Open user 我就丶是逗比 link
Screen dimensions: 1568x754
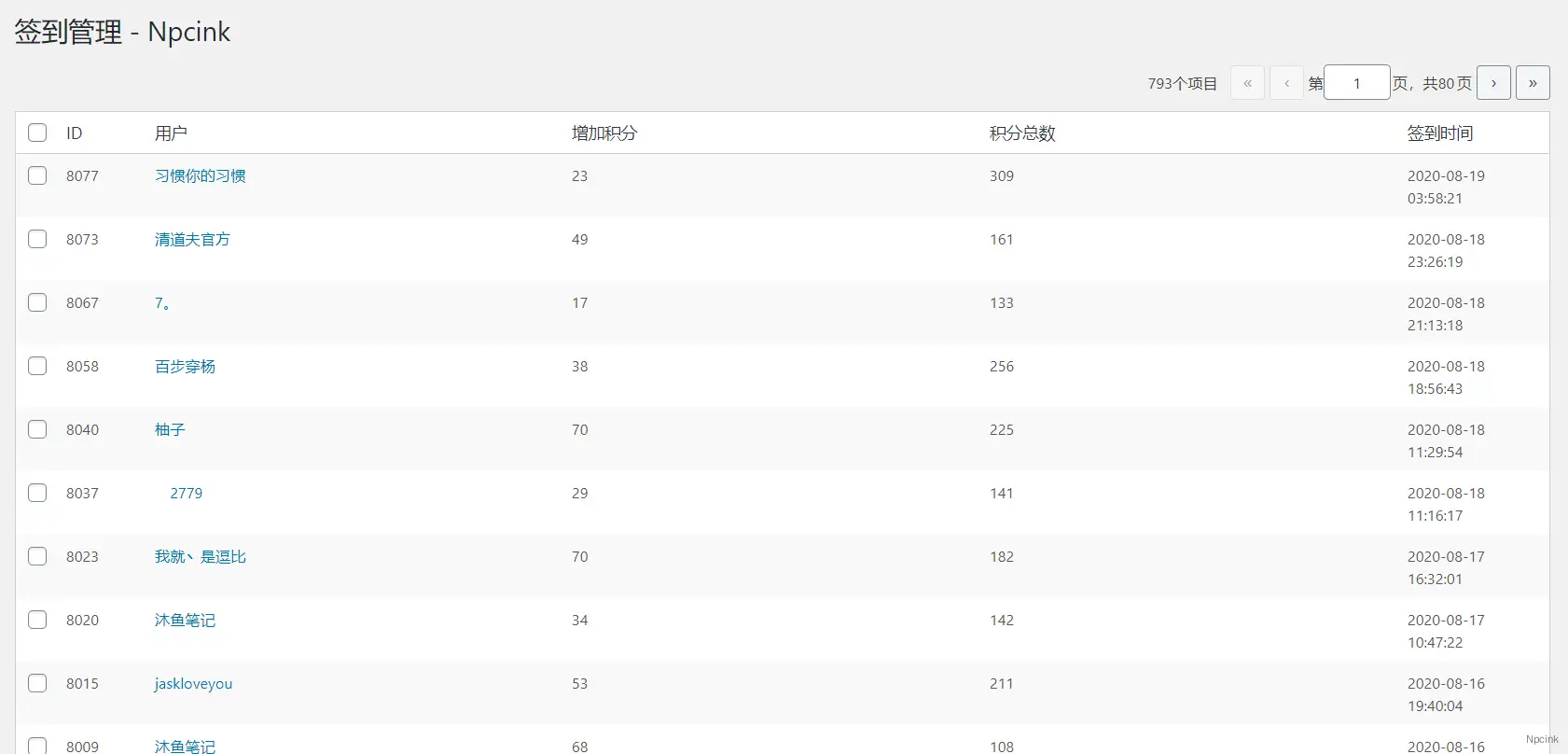click(200, 557)
